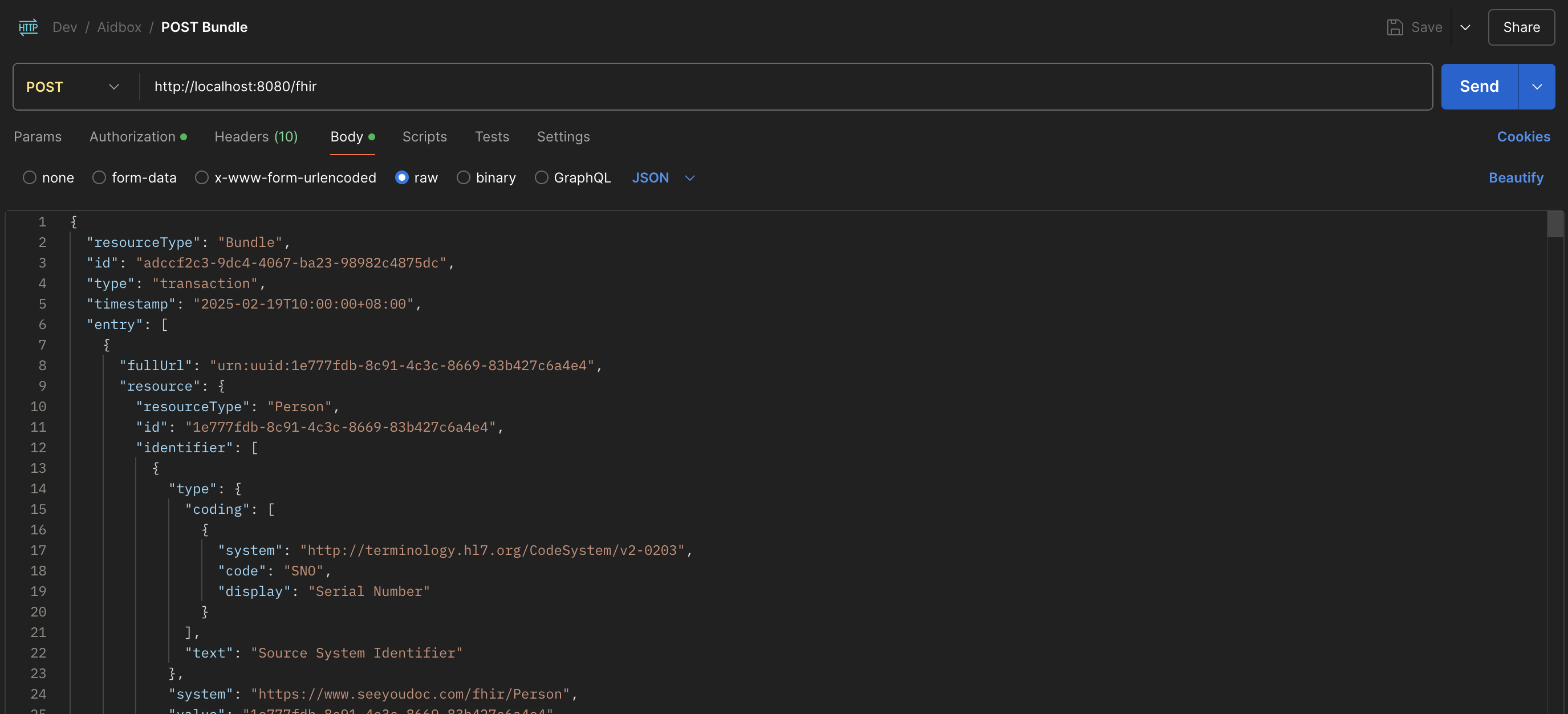Click the editor vertical scrollbar thumb
The height and width of the screenshot is (714, 1568).
click(x=1555, y=224)
